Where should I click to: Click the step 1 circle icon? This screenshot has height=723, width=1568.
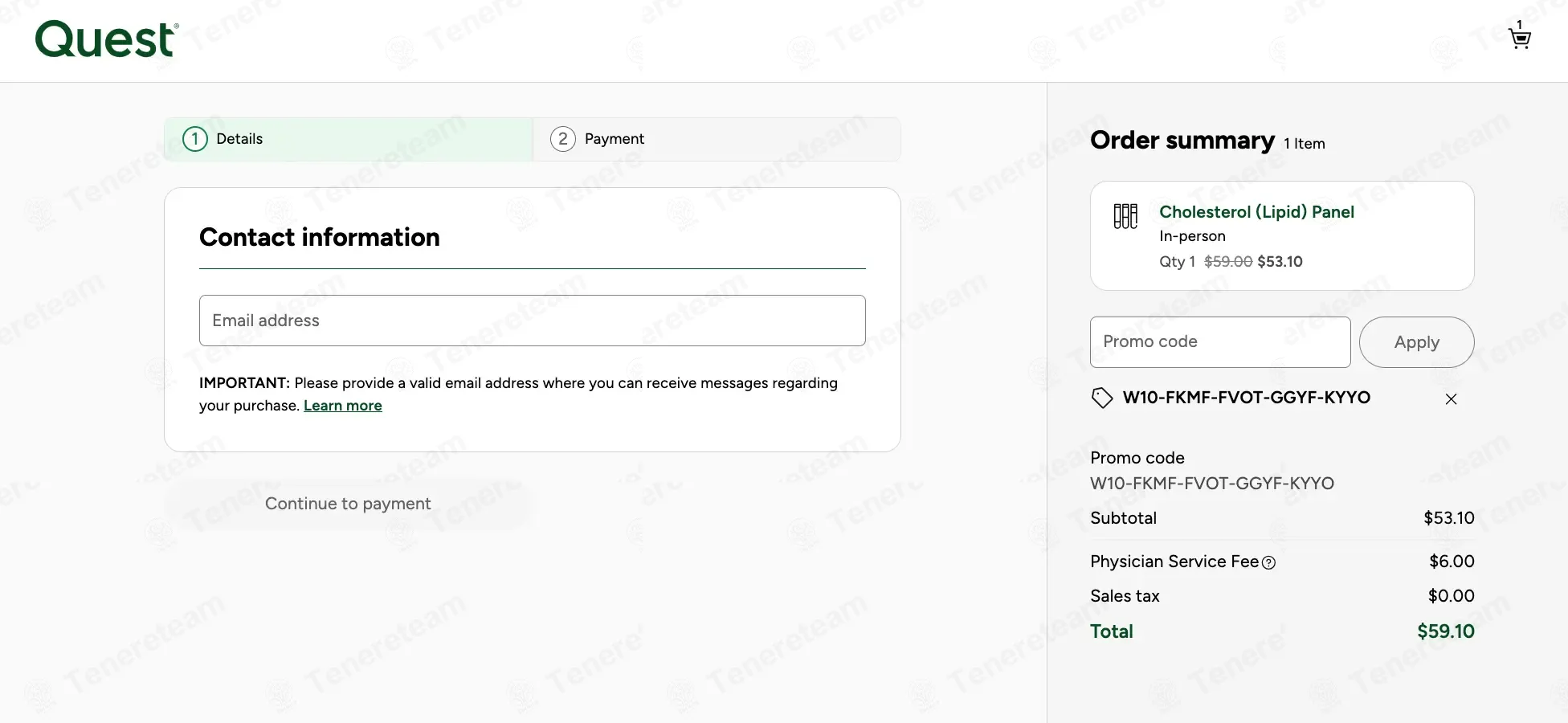[x=195, y=139]
